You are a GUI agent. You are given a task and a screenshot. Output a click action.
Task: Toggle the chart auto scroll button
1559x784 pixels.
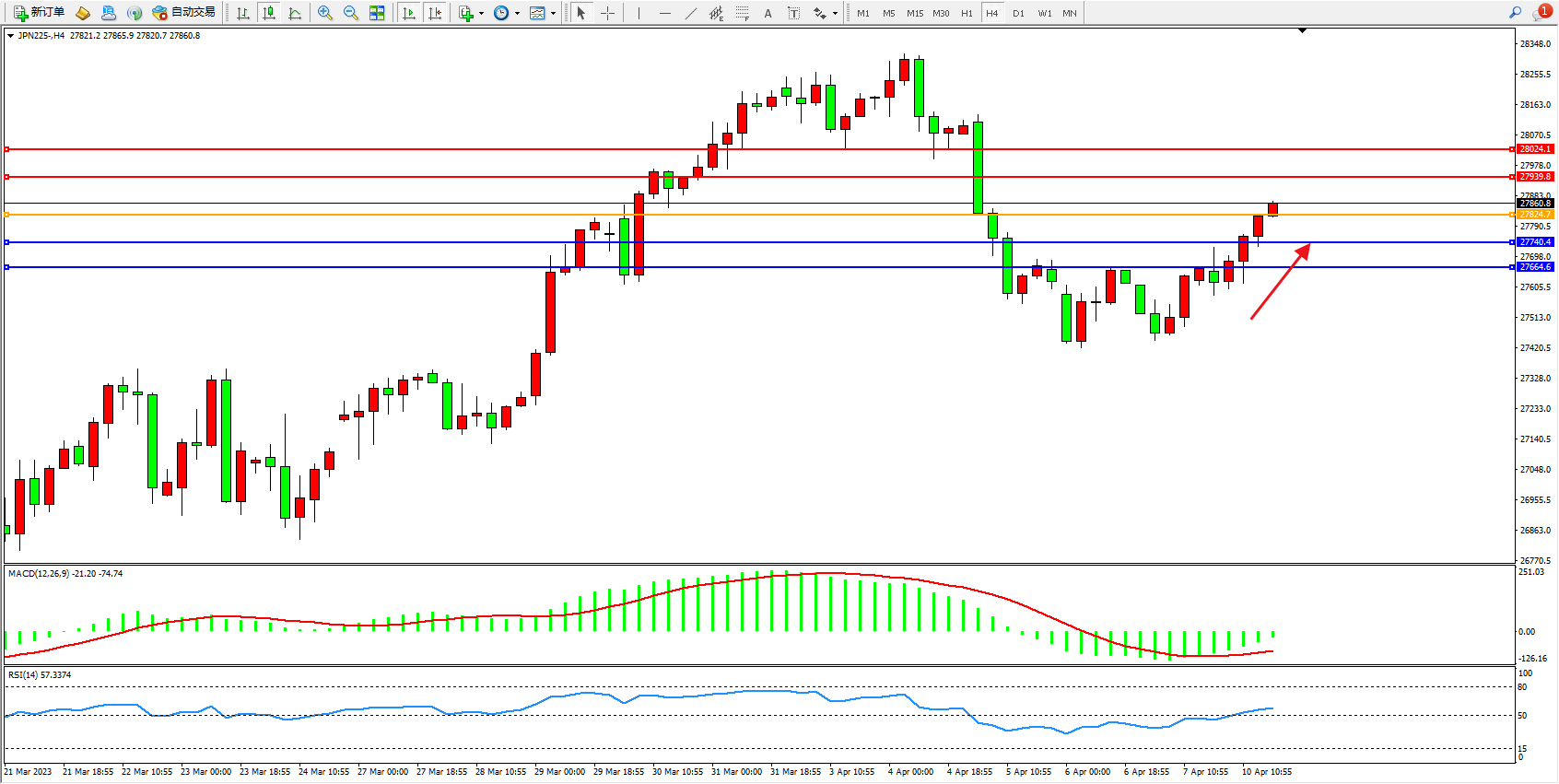(409, 13)
